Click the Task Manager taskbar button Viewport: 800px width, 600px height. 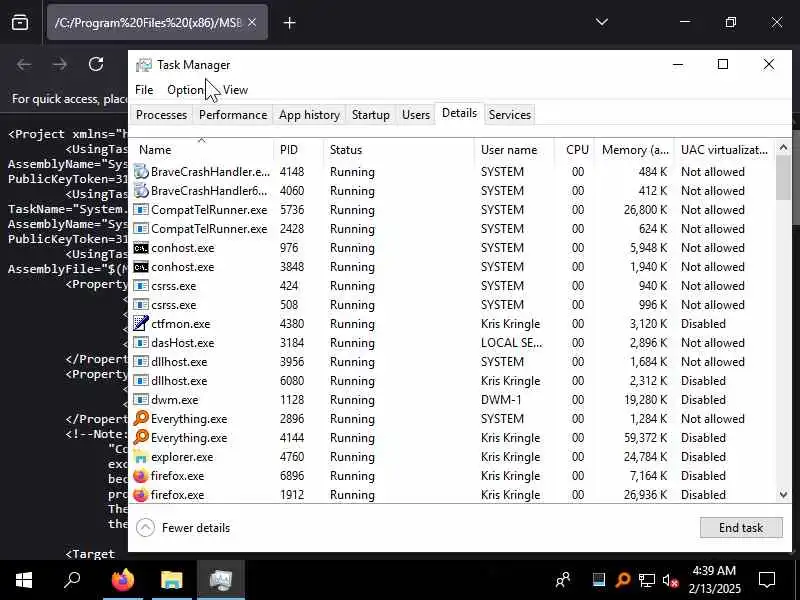tap(221, 580)
